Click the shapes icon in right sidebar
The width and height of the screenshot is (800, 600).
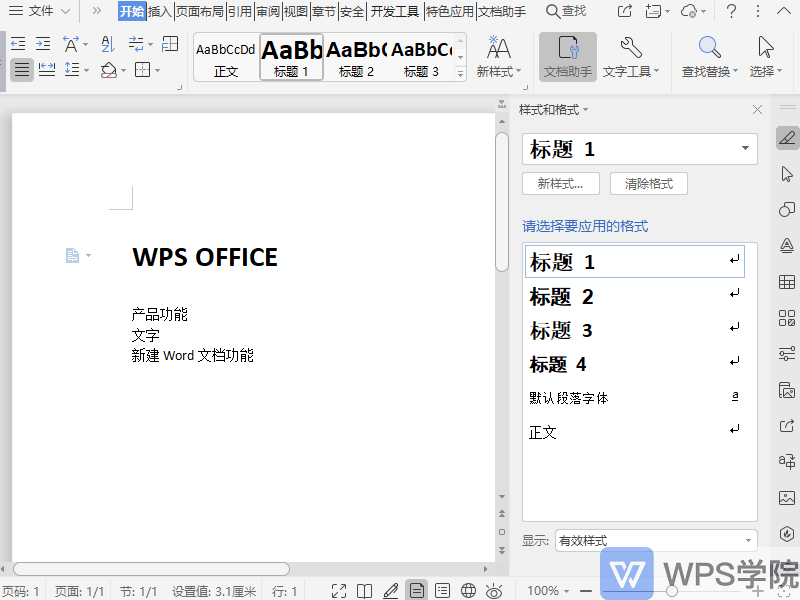[787, 210]
